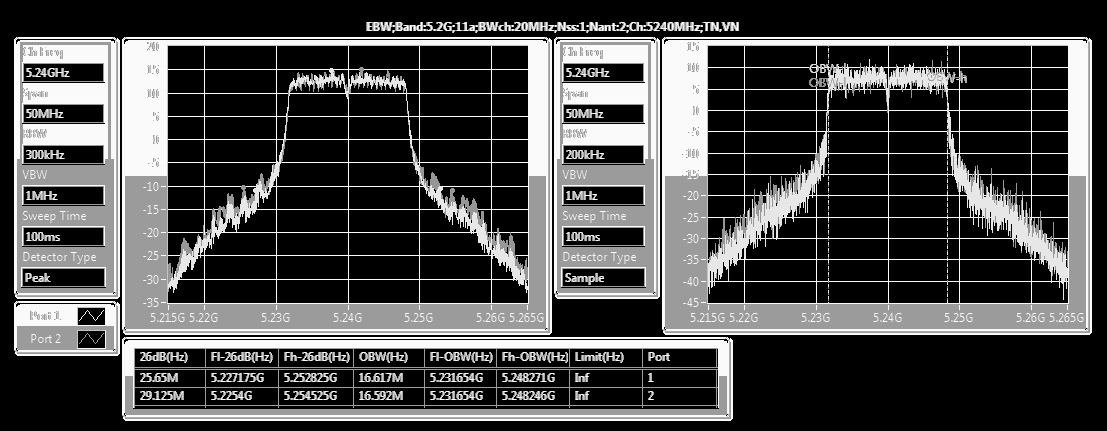
Task: Click the Peak detector type field
Action: (x=63, y=278)
